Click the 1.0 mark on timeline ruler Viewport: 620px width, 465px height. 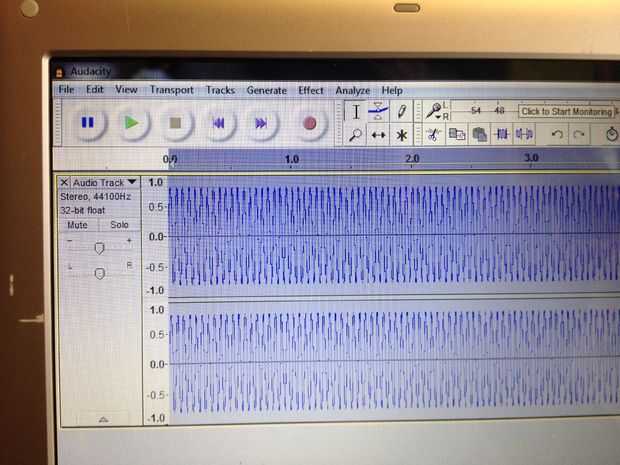point(291,159)
